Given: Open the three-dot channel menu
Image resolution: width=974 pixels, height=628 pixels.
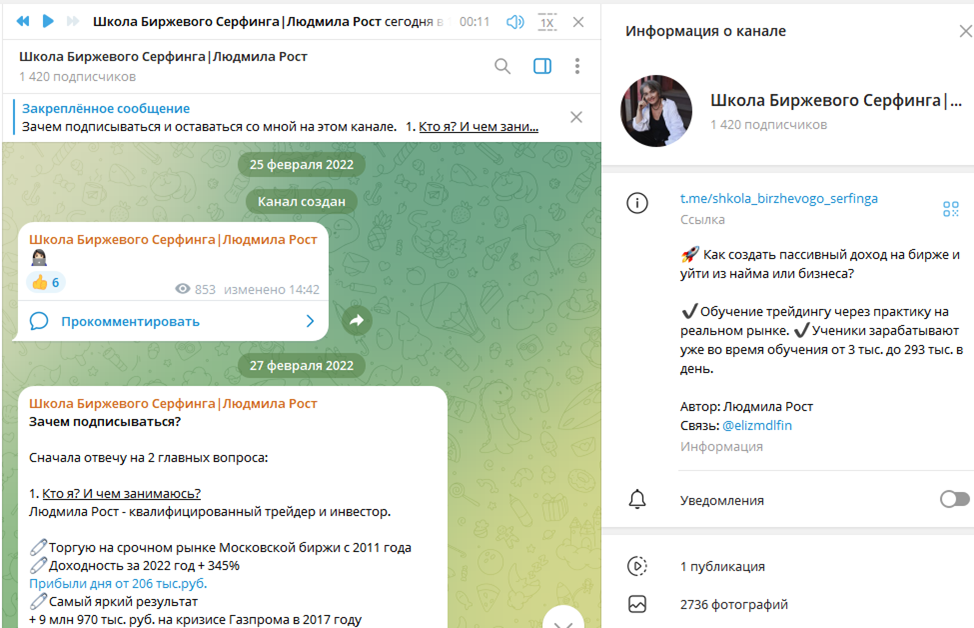Looking at the screenshot, I should click(577, 66).
